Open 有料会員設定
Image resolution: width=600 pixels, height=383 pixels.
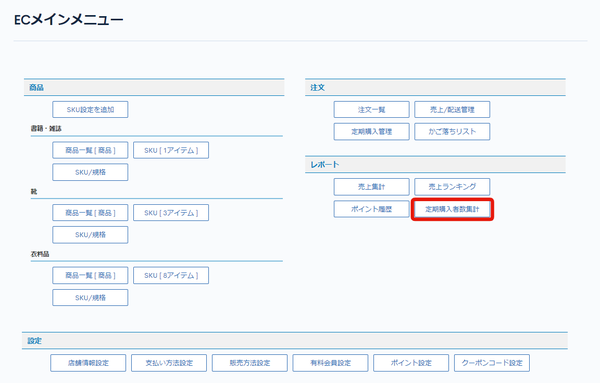(331, 363)
